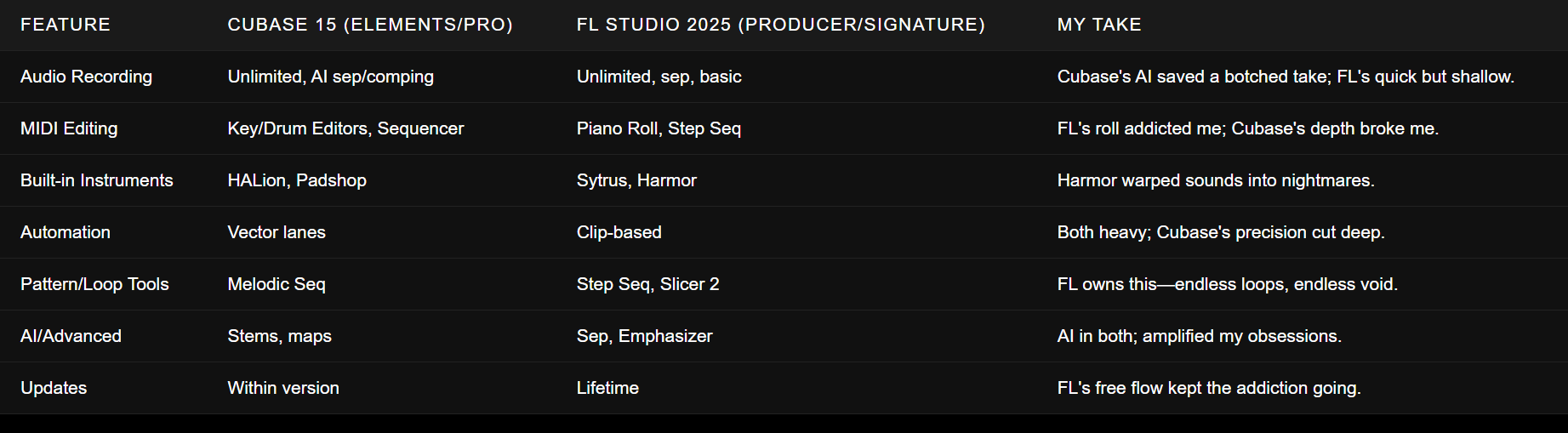The width and height of the screenshot is (1568, 433).
Task: Click the 'Step Seq, Slicer 2' cell
Action: pos(647,284)
